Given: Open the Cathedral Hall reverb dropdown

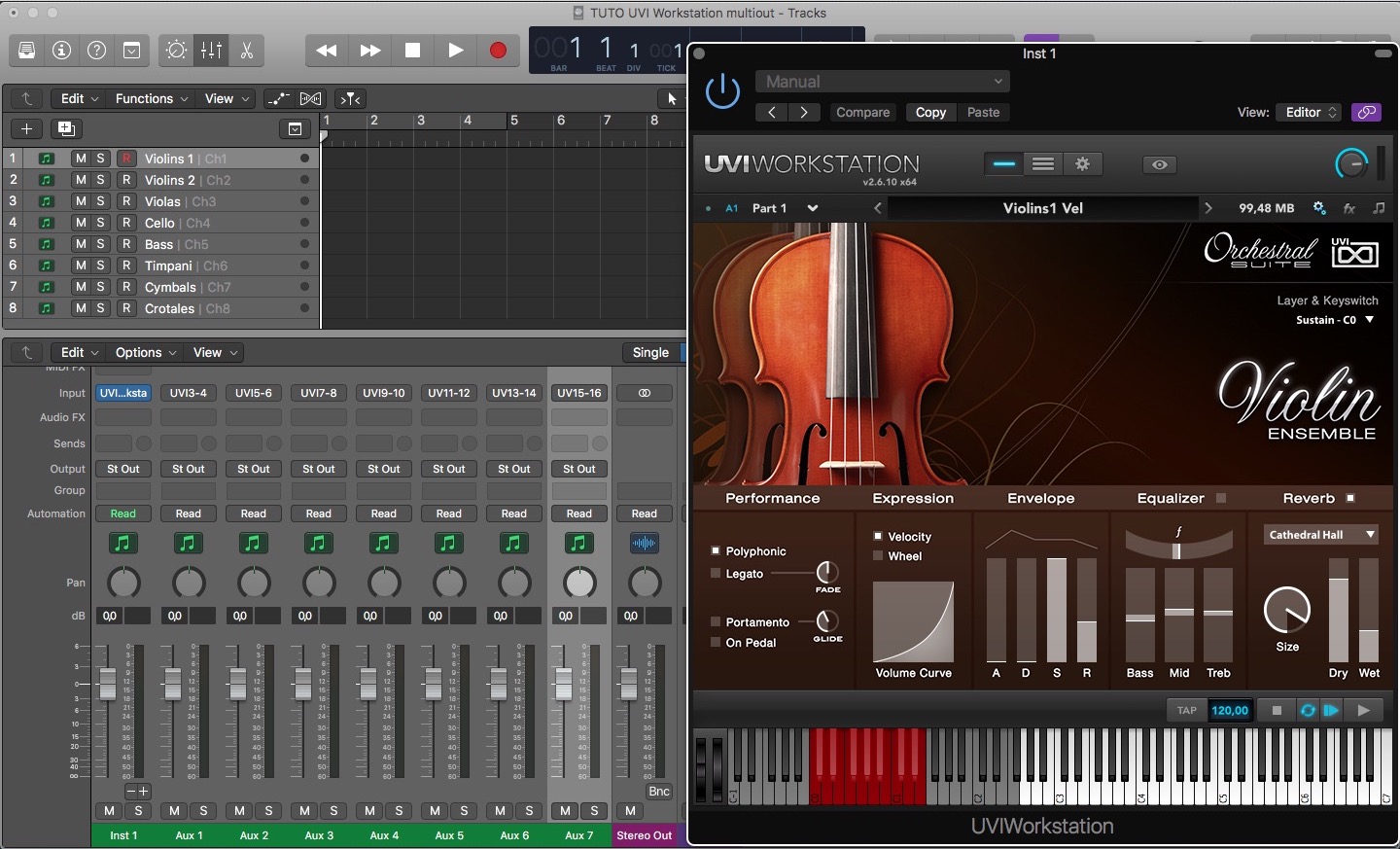Looking at the screenshot, I should (1321, 535).
